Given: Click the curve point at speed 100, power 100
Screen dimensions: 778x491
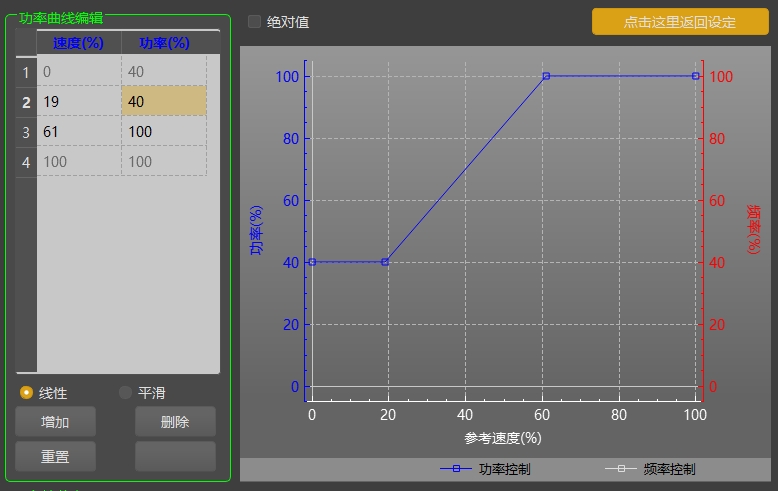Looking at the screenshot, I should click(x=696, y=76).
